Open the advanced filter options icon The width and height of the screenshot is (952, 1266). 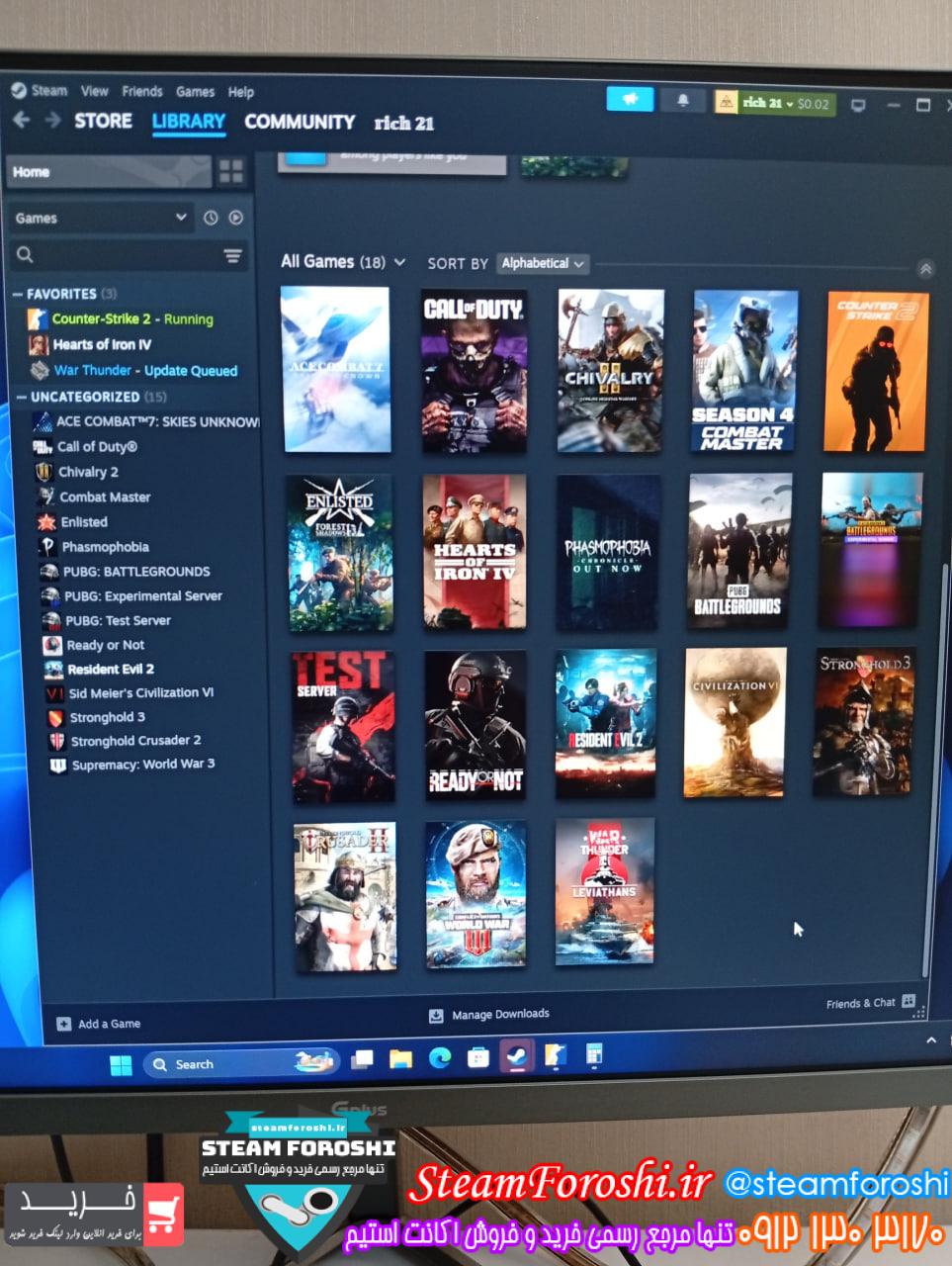(232, 256)
